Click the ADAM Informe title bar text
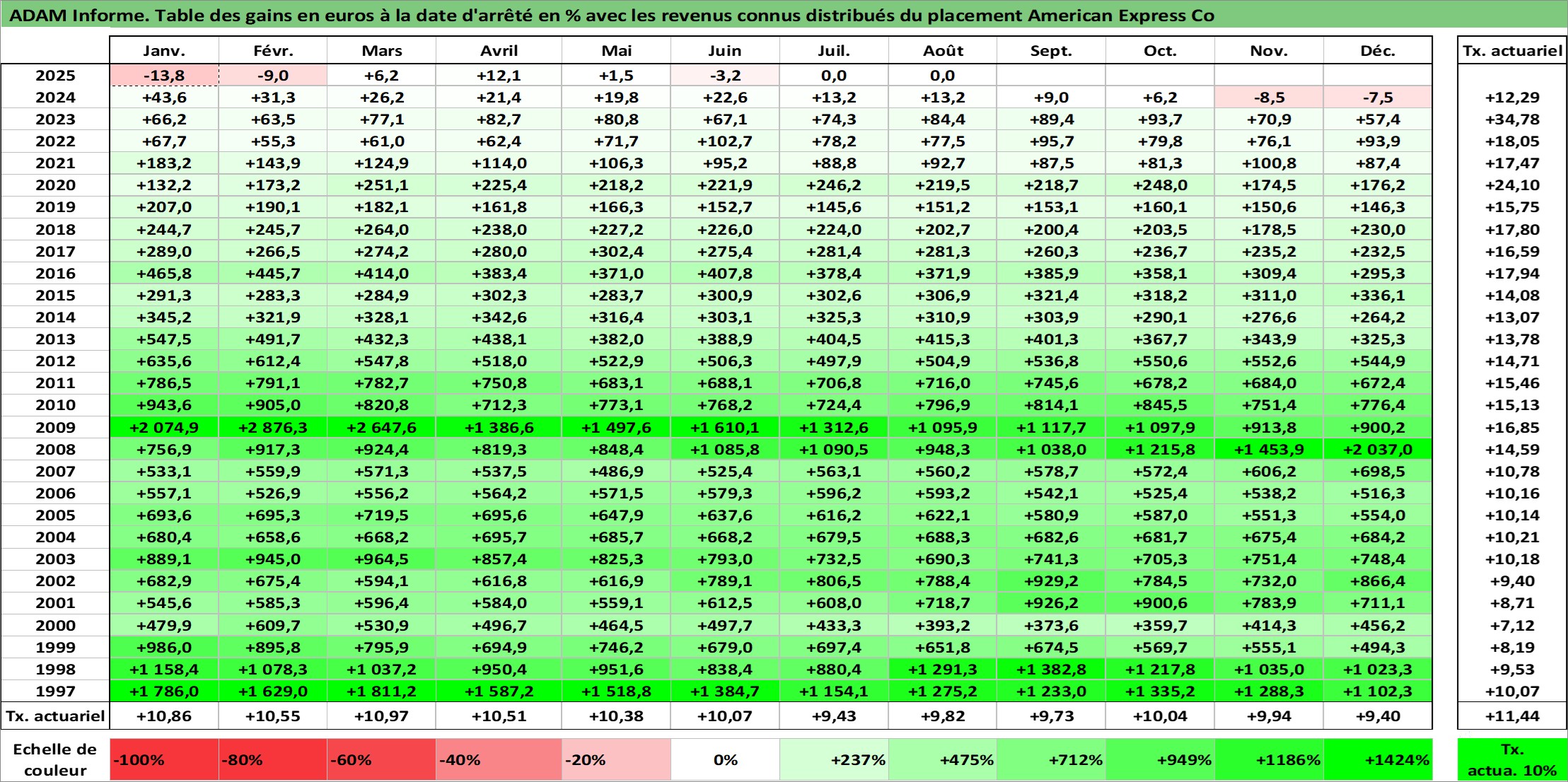Viewport: 1568px width, 782px height. tap(611, 16)
